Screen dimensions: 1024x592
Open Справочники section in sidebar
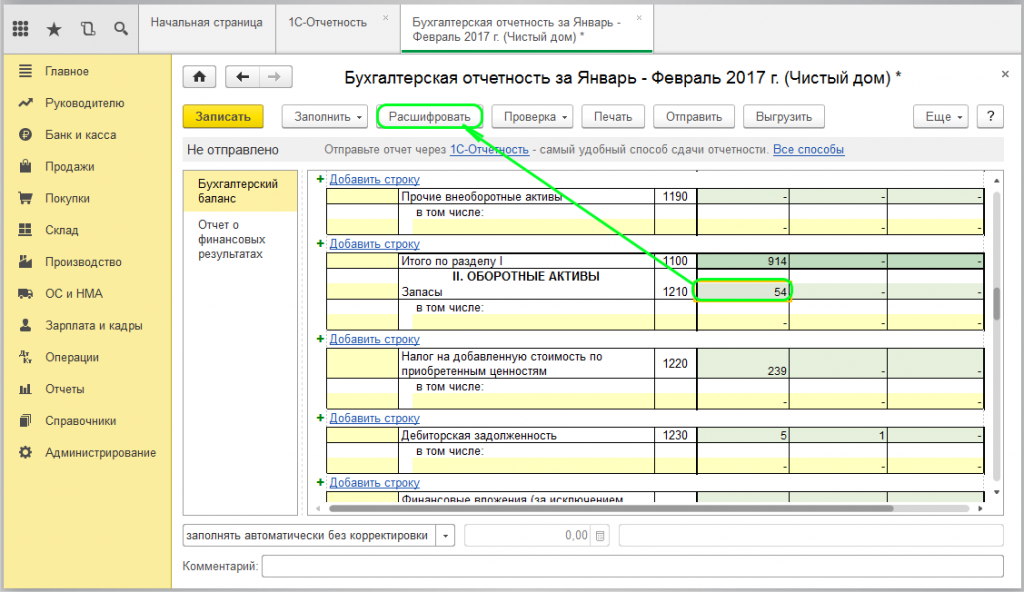click(x=80, y=421)
